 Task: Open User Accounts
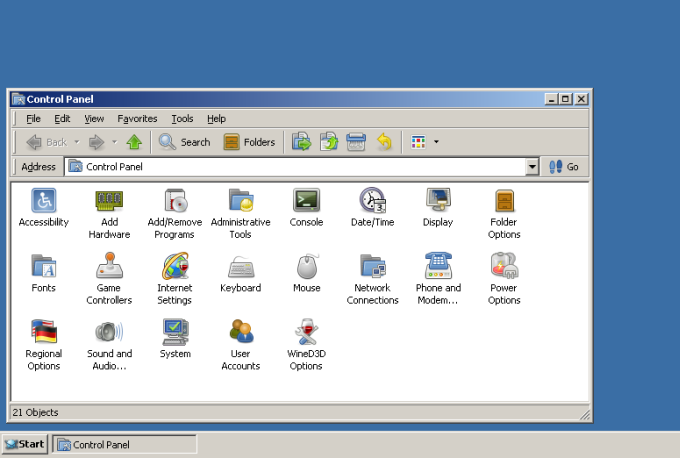pyautogui.click(x=241, y=345)
